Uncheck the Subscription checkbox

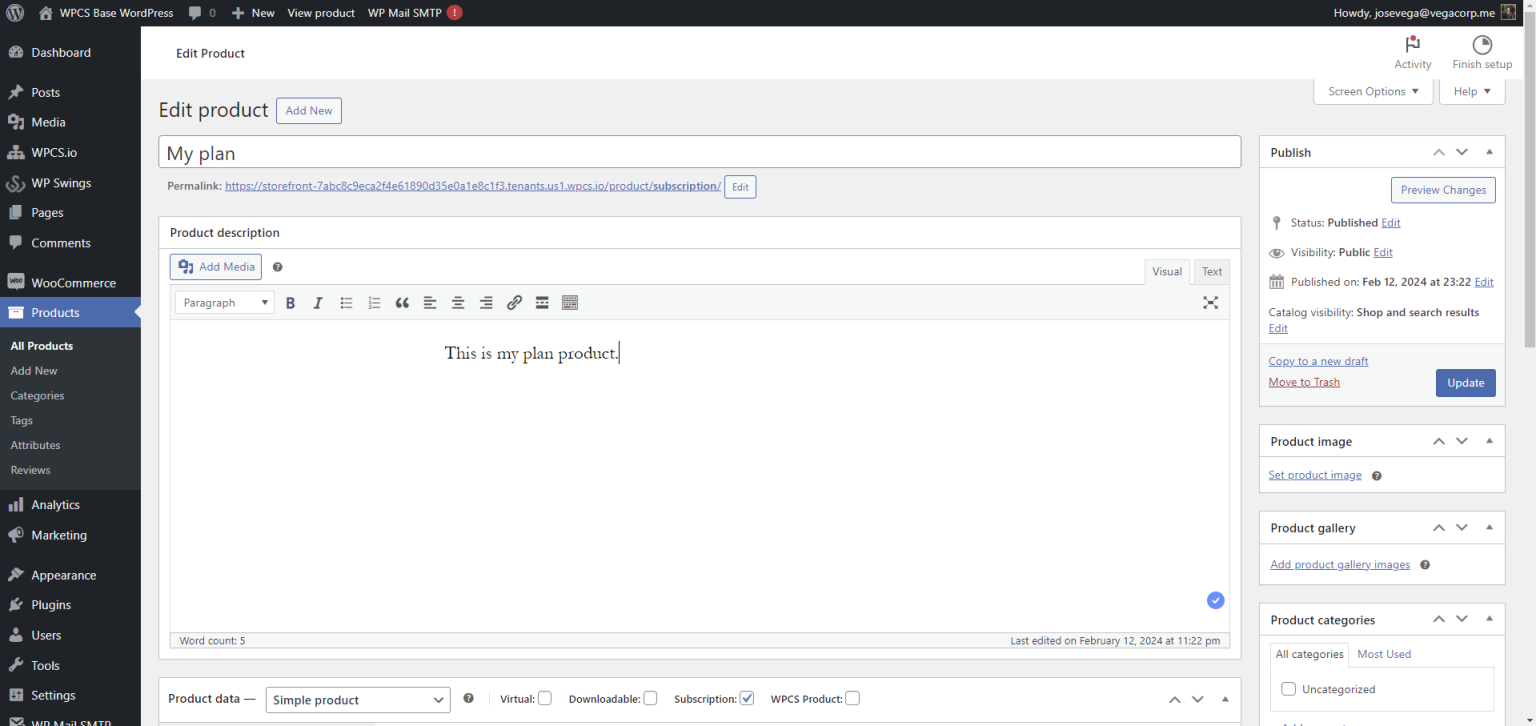click(746, 698)
